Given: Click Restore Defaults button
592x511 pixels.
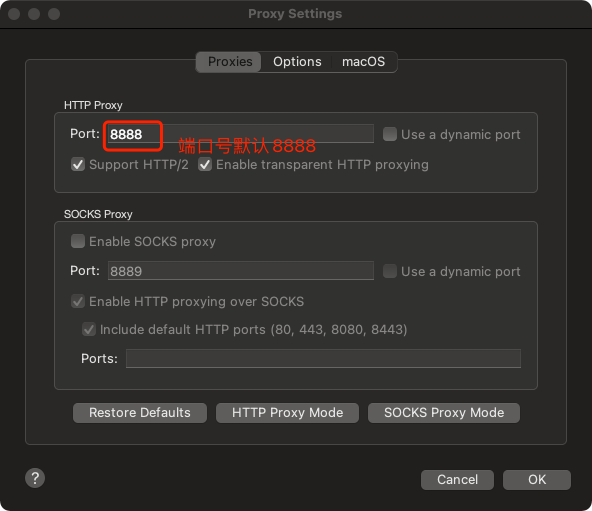Looking at the screenshot, I should pyautogui.click(x=140, y=413).
